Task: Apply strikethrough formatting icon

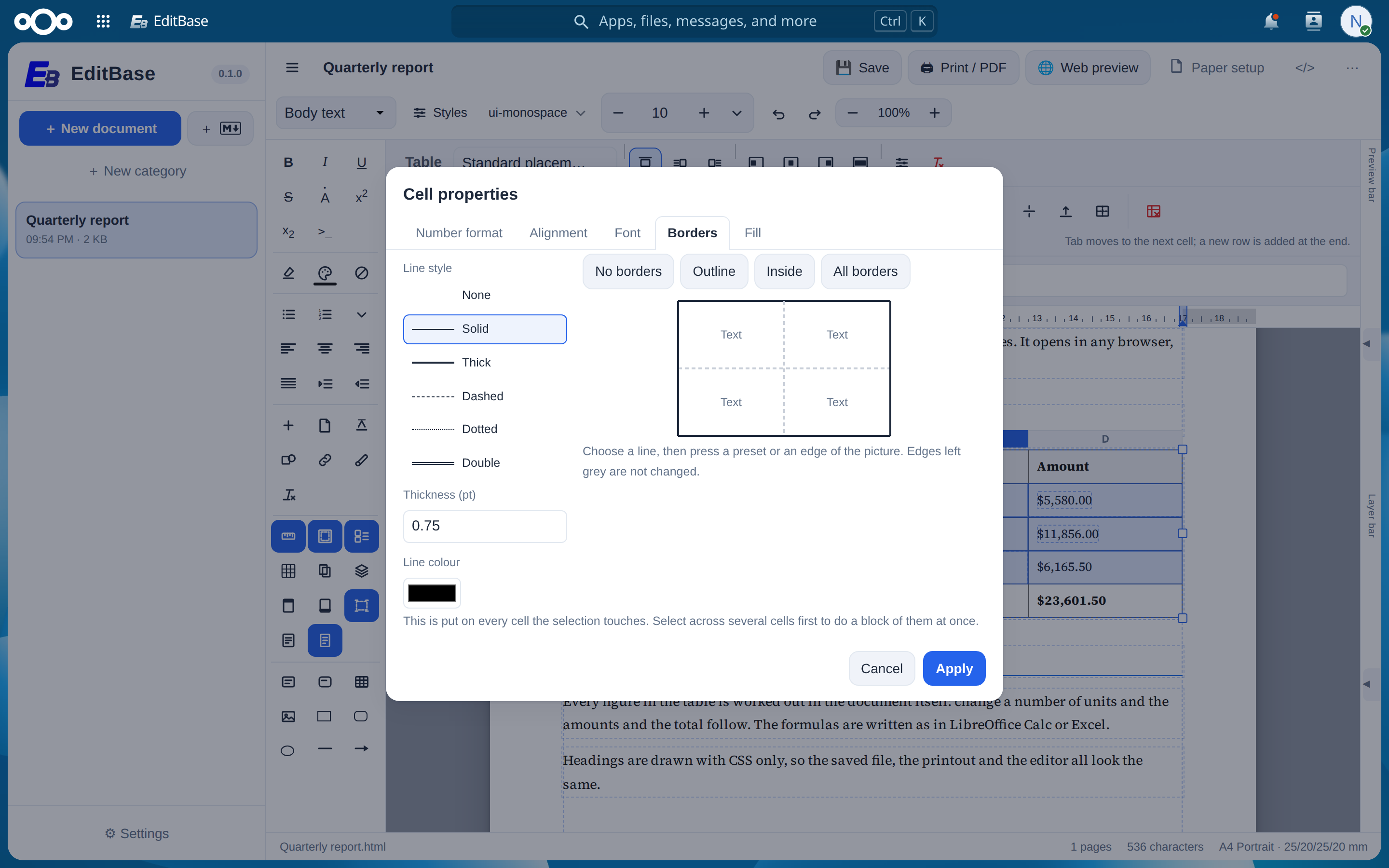Action: point(288,198)
